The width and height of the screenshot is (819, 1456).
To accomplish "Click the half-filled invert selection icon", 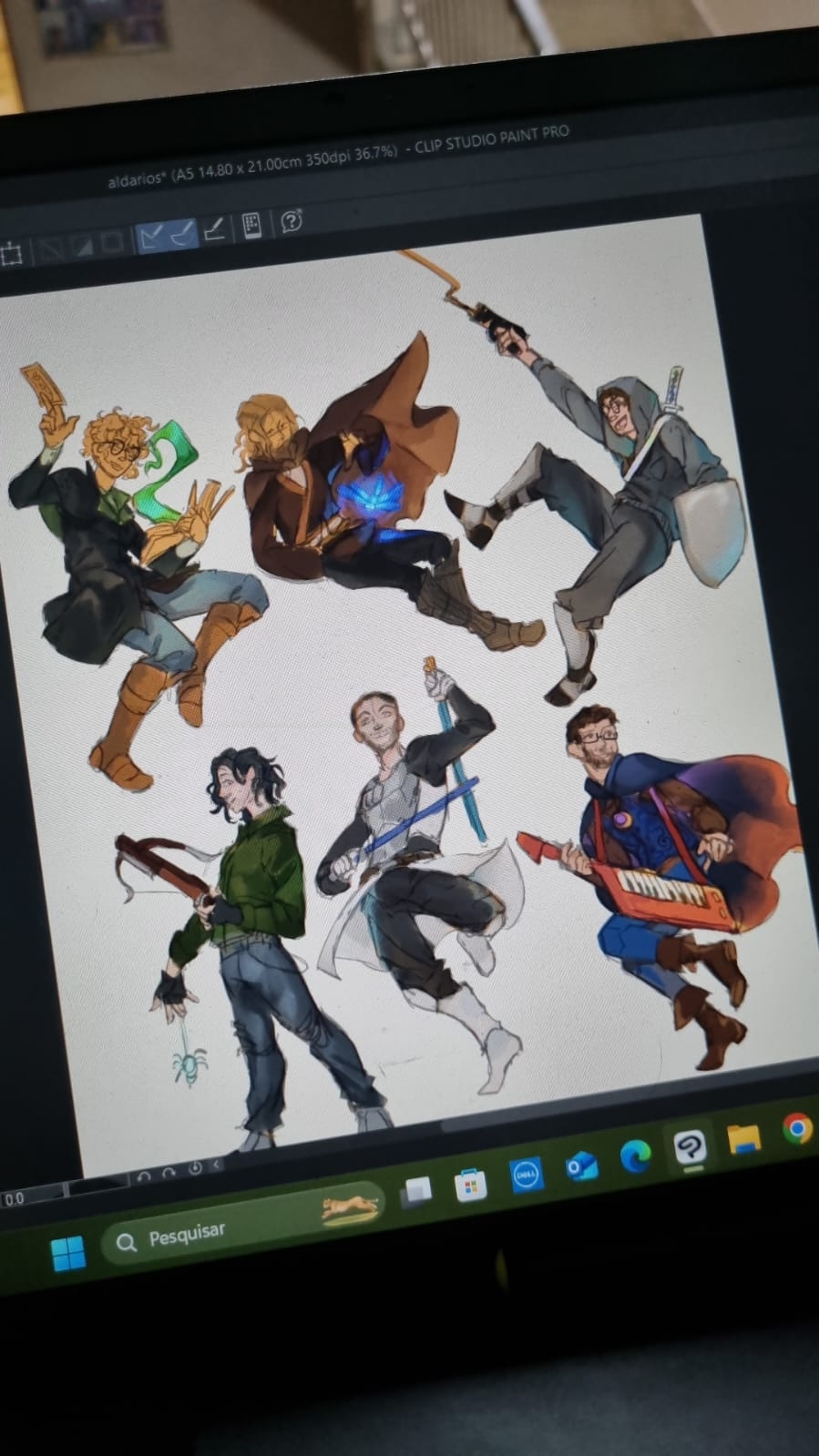I will 83,246.
